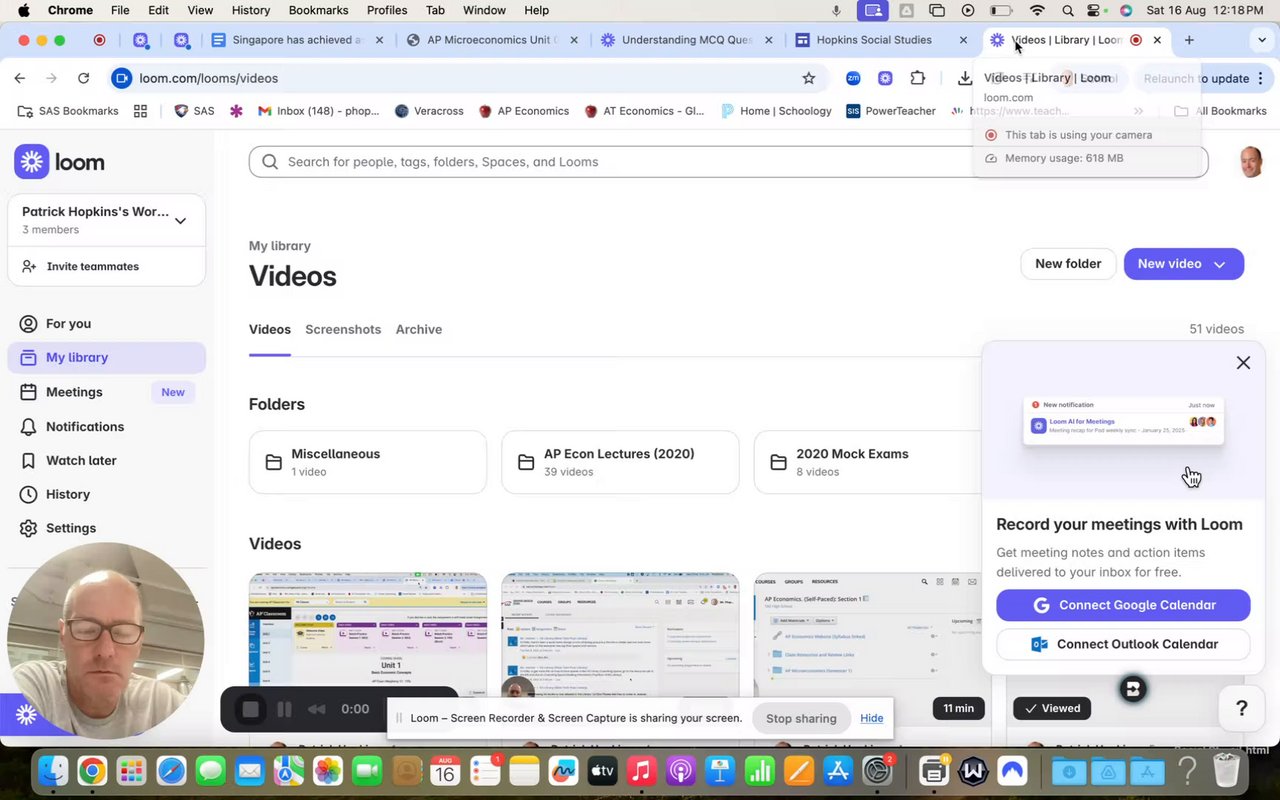
Task: Select the Videos tab in My library
Action: pos(270,329)
